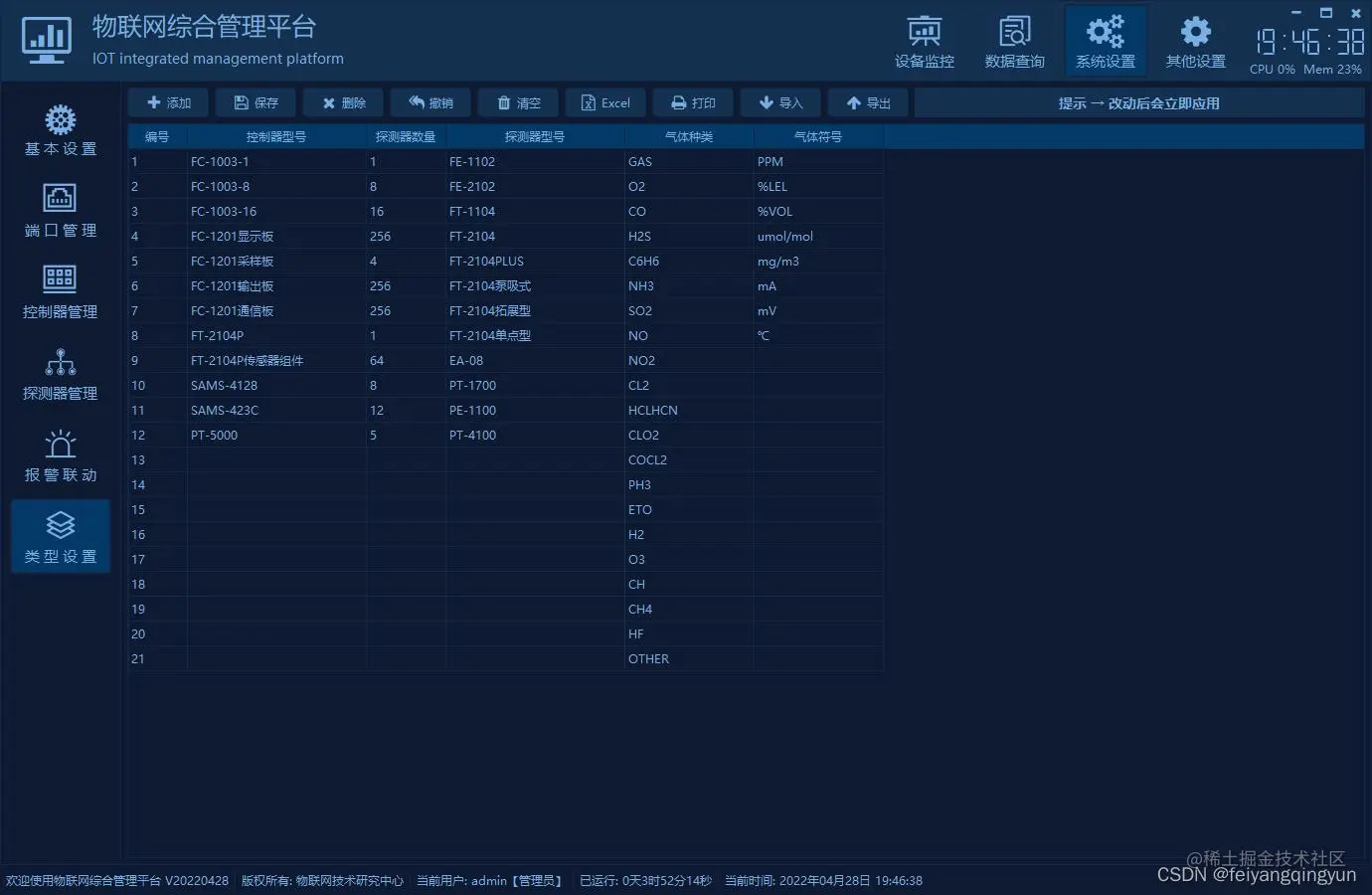This screenshot has width=1372, height=895.
Task: Click the 导入 import button
Action: 779,101
